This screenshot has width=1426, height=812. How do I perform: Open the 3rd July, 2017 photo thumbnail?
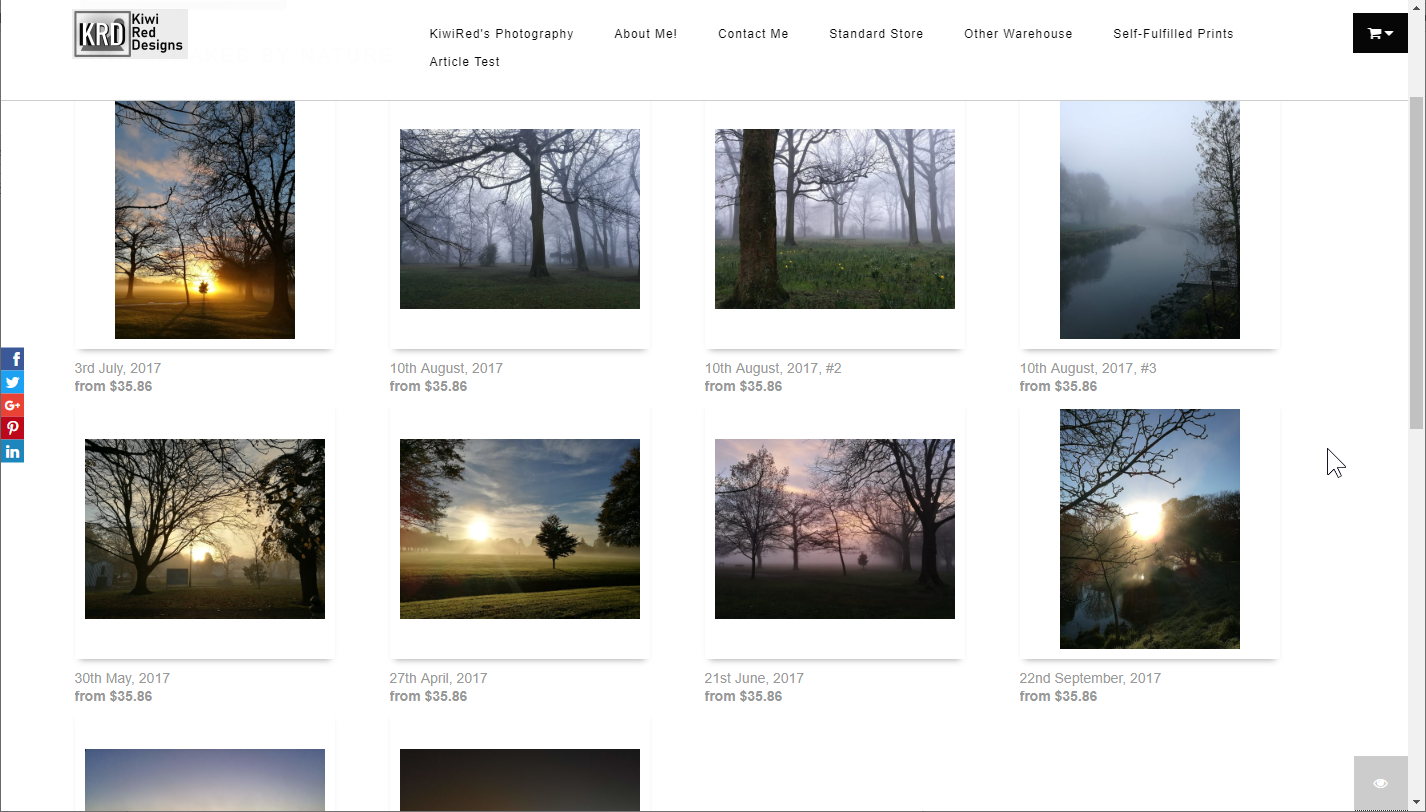(x=205, y=219)
